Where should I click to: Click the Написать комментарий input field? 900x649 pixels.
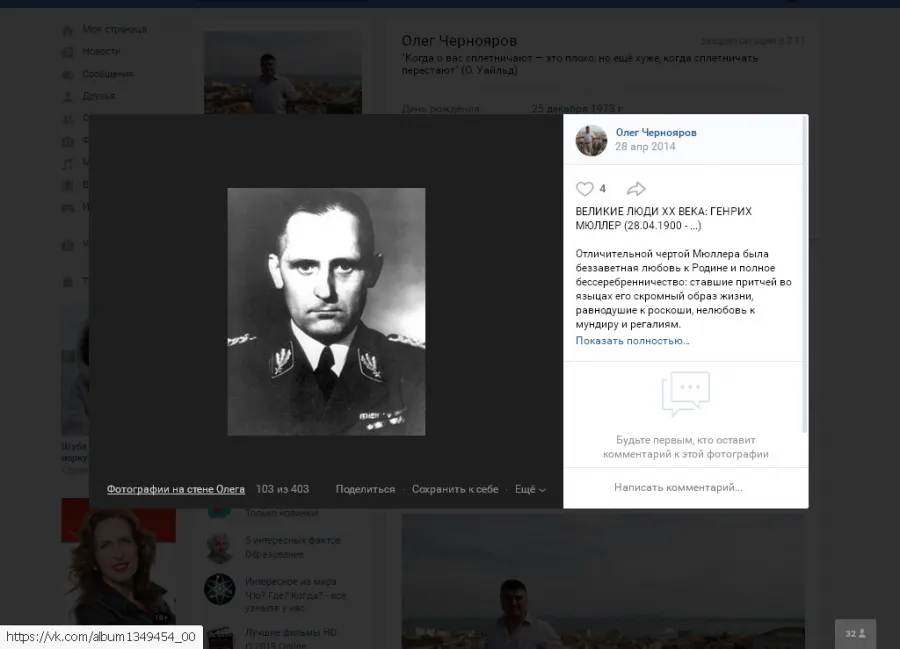678,488
